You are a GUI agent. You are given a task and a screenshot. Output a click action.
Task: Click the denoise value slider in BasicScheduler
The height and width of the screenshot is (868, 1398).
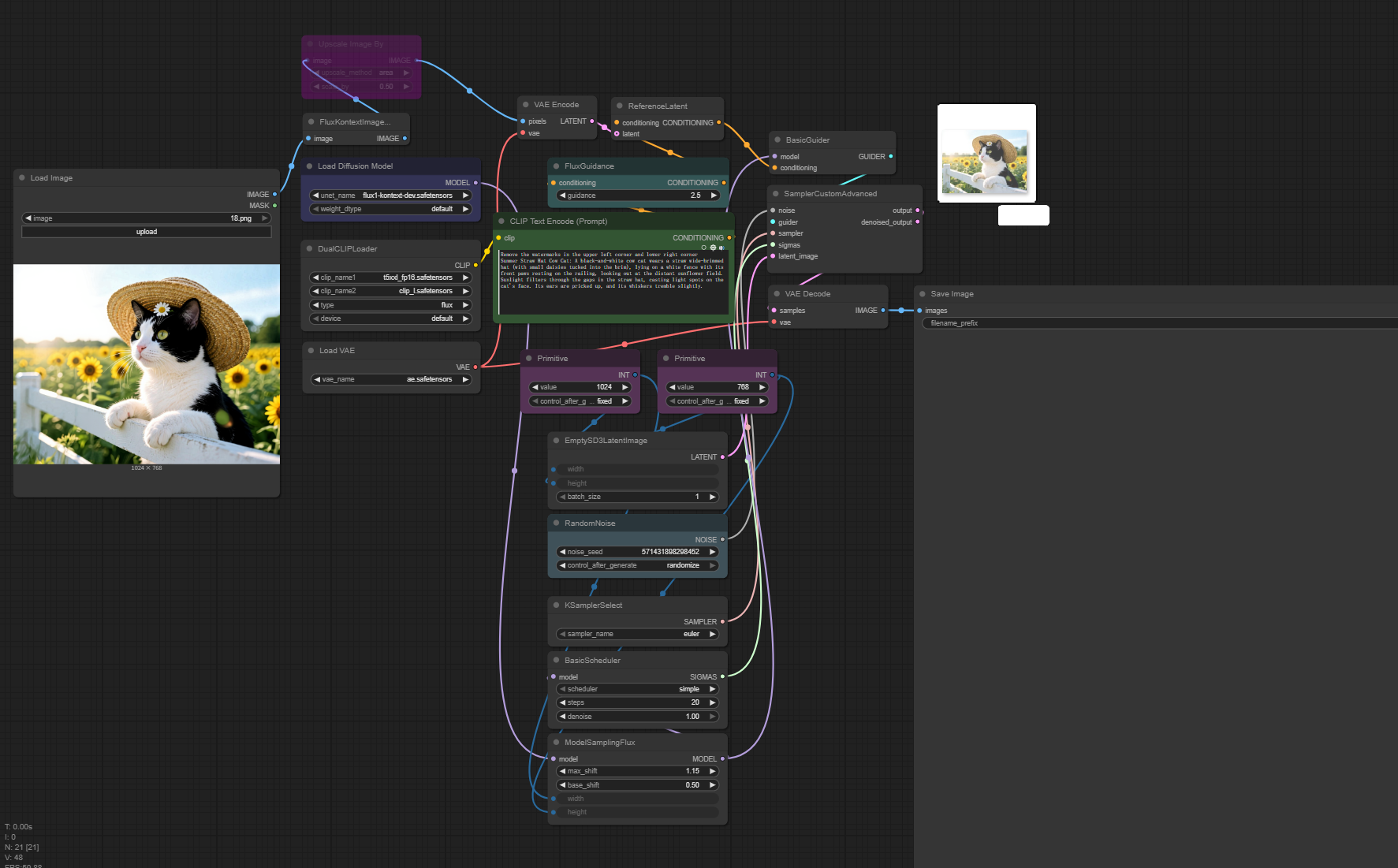click(637, 717)
